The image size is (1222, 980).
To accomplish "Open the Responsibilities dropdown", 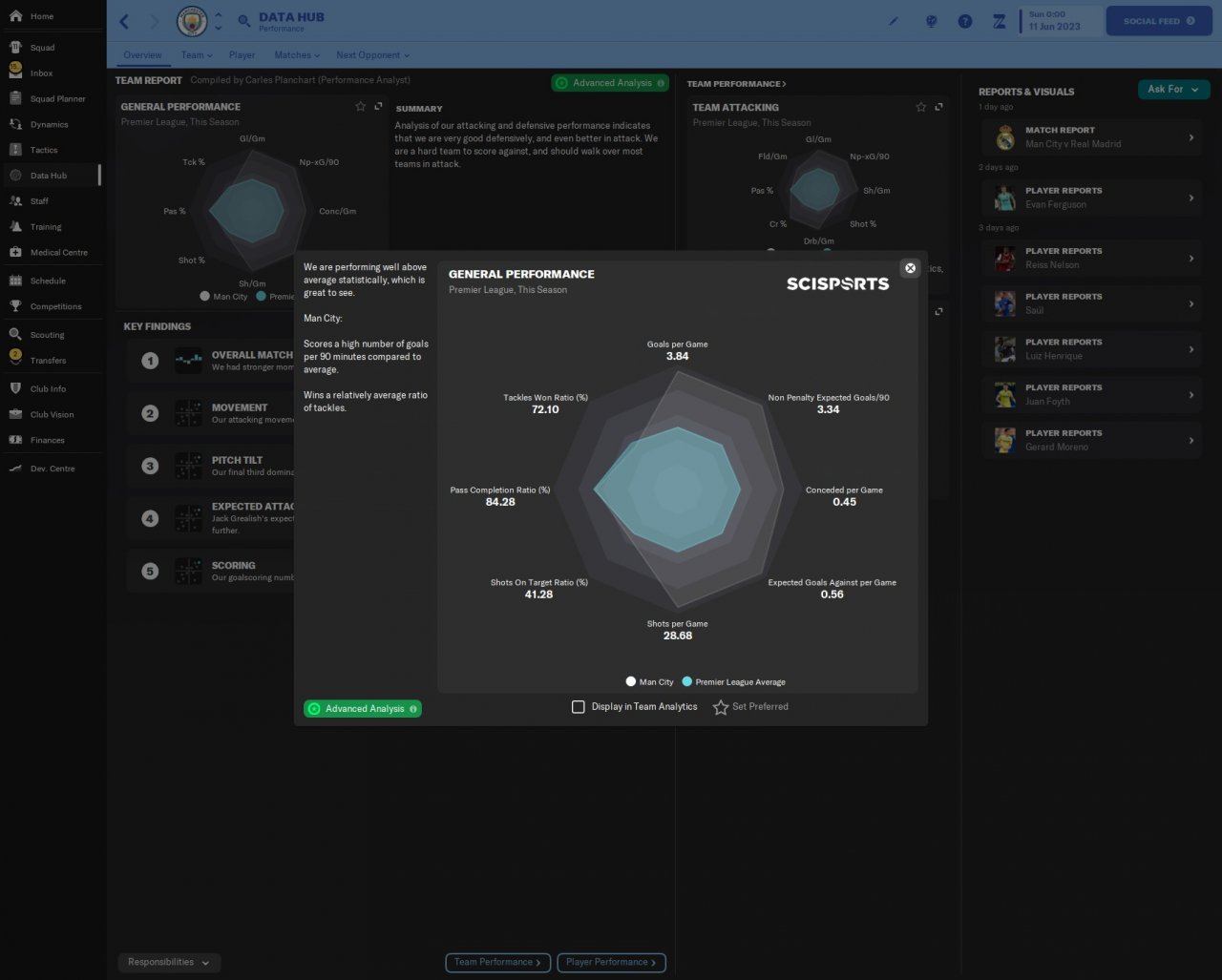I will tap(169, 962).
